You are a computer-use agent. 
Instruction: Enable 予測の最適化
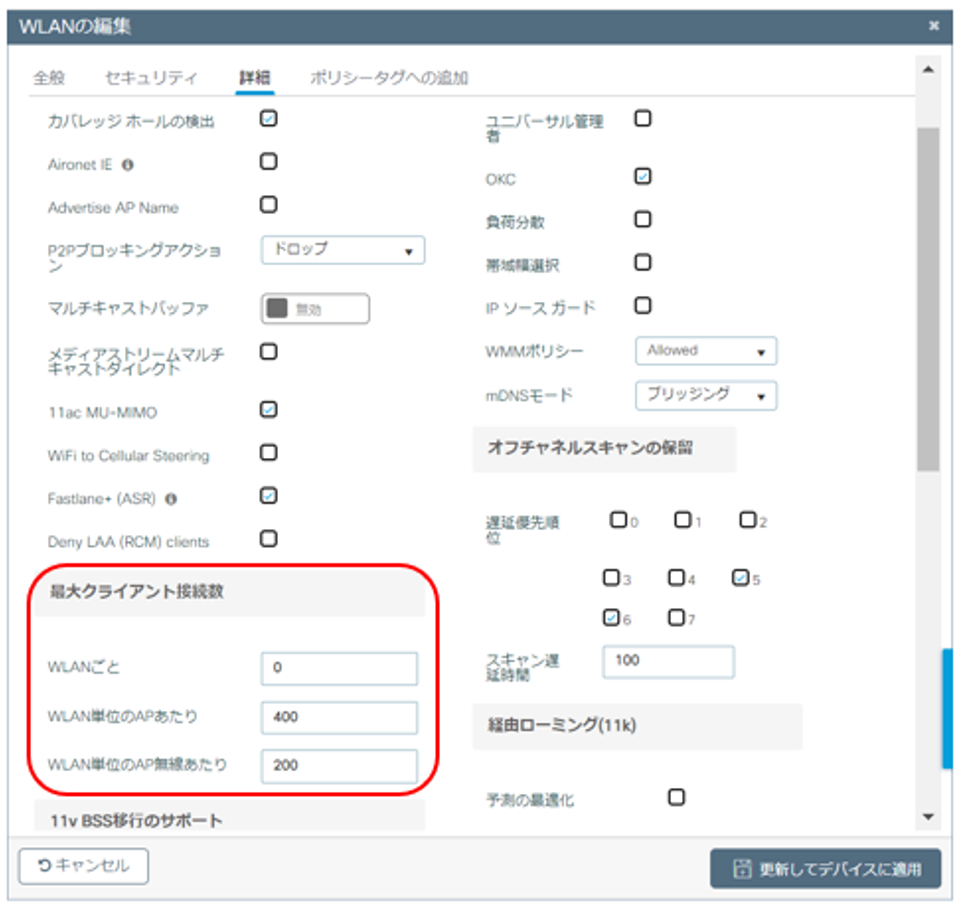pyautogui.click(x=677, y=797)
